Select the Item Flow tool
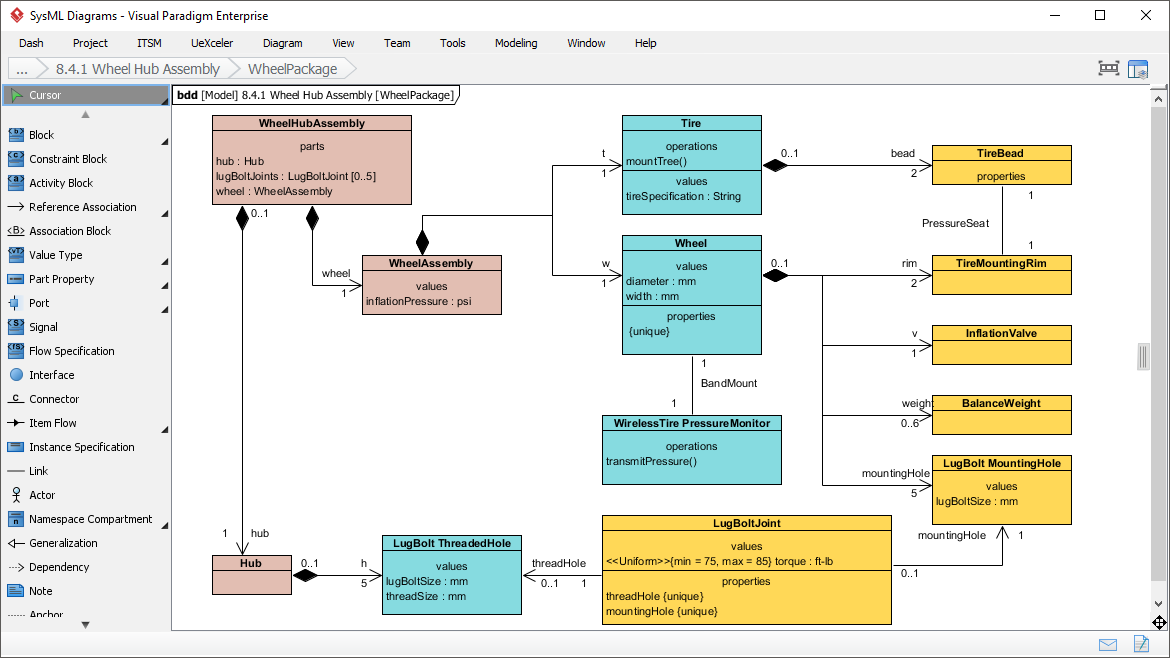This screenshot has width=1170, height=658. click(48, 422)
